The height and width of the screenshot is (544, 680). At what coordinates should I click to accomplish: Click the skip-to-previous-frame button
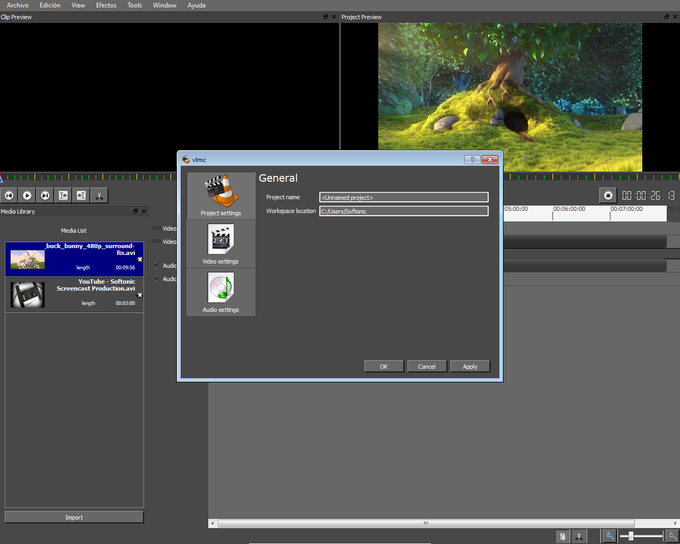coord(9,196)
